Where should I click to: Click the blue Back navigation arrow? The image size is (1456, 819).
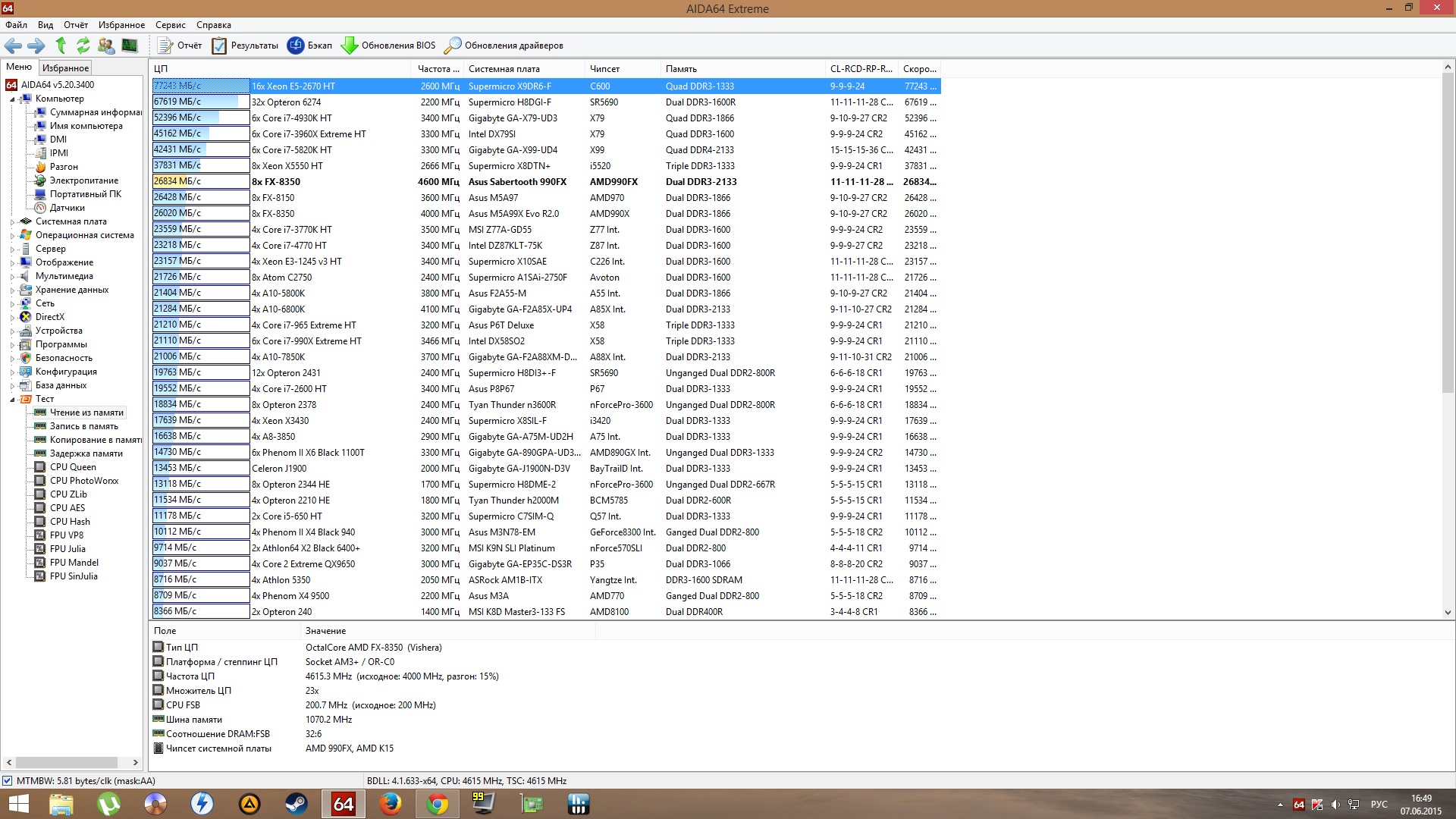13,45
